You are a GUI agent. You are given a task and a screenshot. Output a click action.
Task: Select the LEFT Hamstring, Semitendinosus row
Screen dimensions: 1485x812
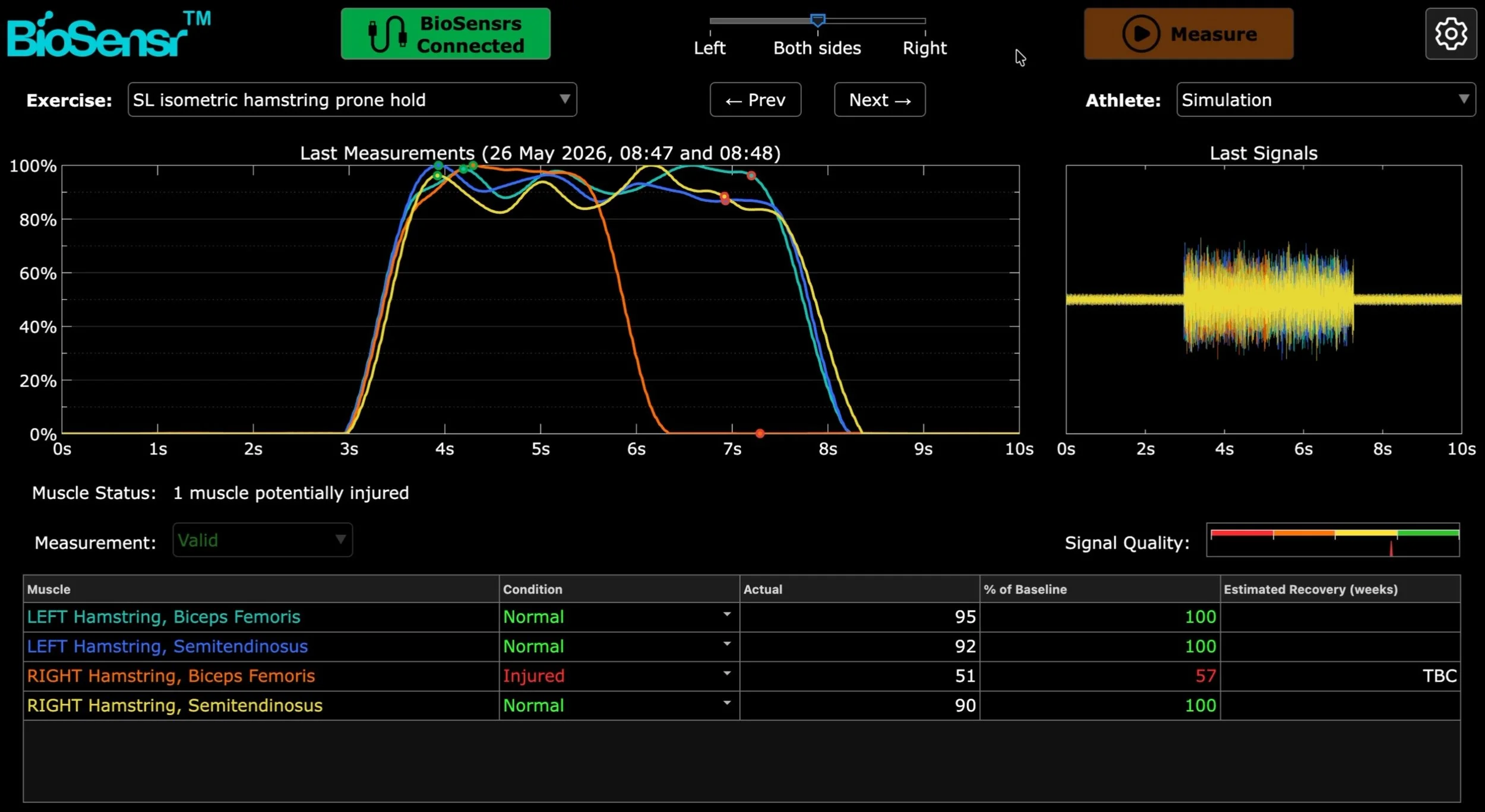click(x=742, y=646)
